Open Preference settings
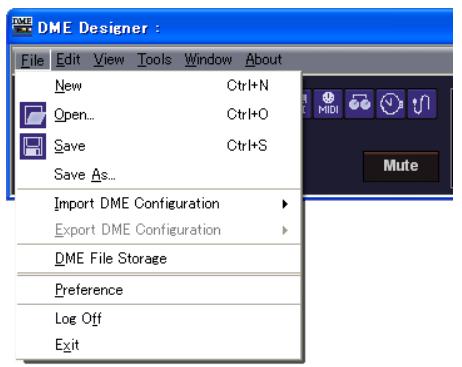The image size is (462, 367). [x=158, y=290]
